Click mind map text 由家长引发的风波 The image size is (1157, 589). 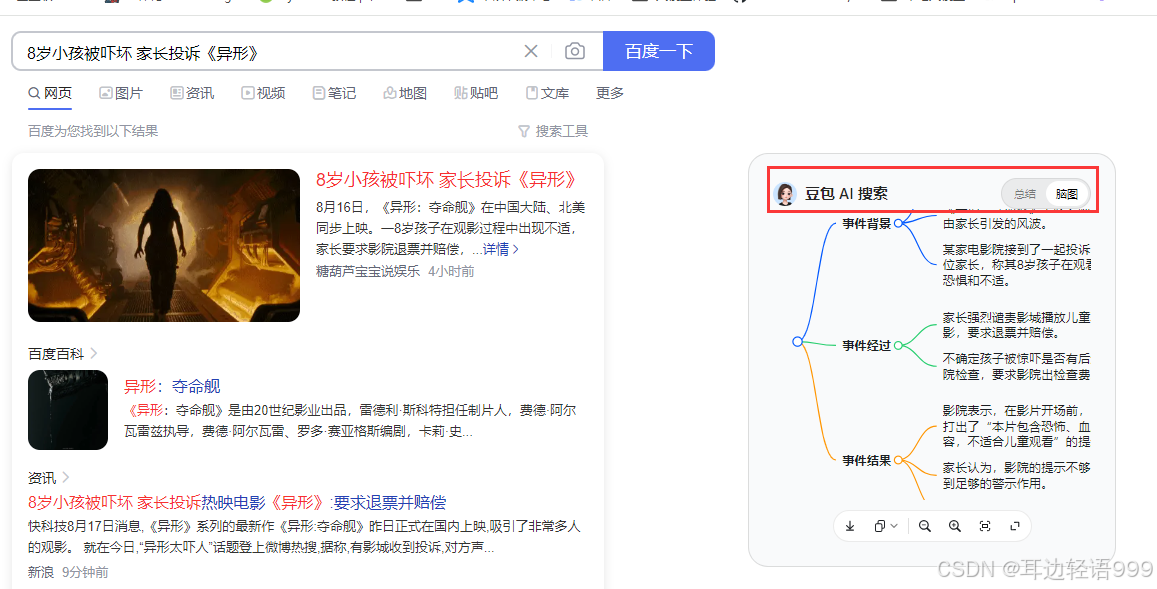coord(994,223)
